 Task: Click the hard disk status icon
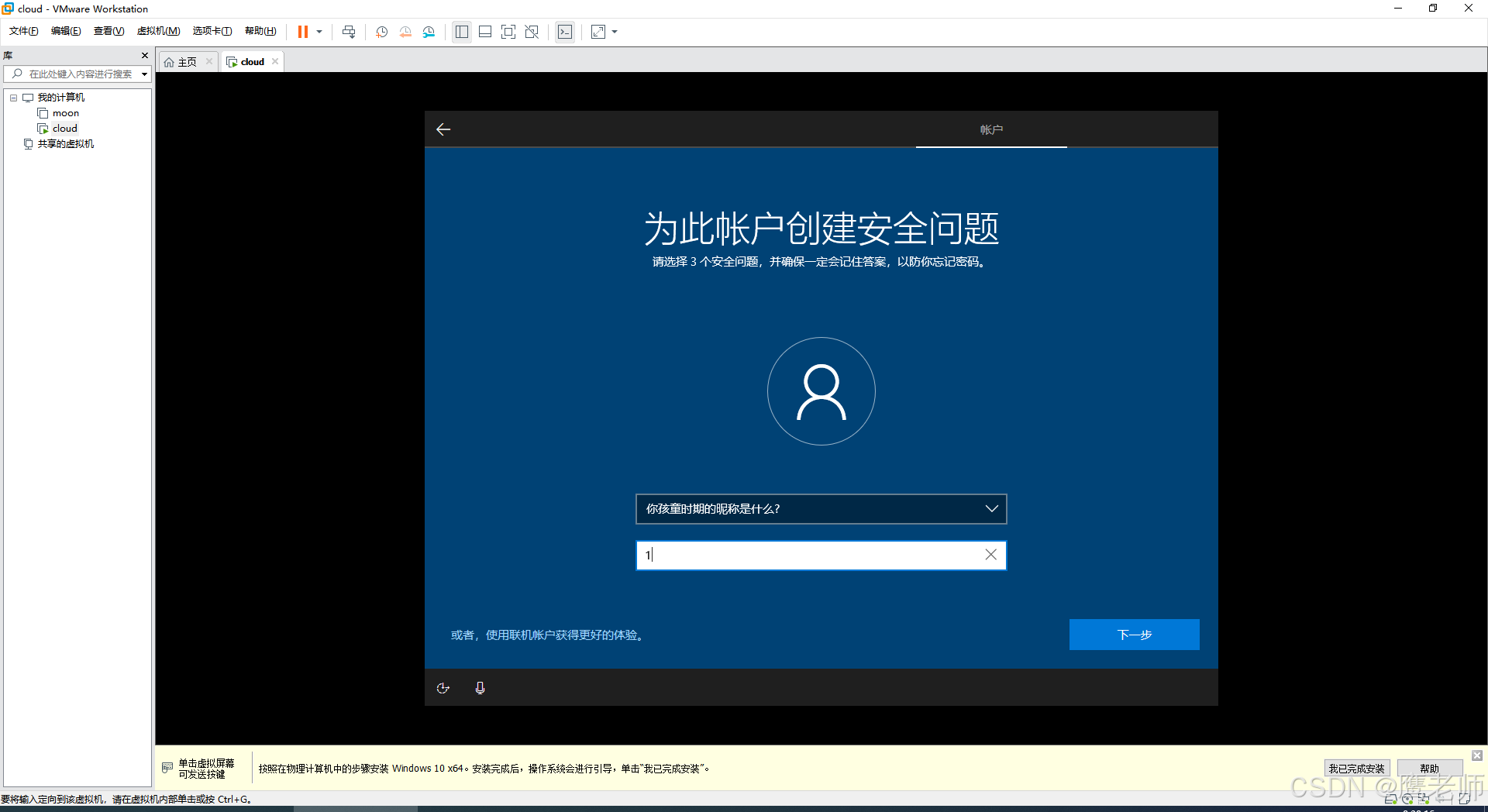pyautogui.click(x=1391, y=799)
